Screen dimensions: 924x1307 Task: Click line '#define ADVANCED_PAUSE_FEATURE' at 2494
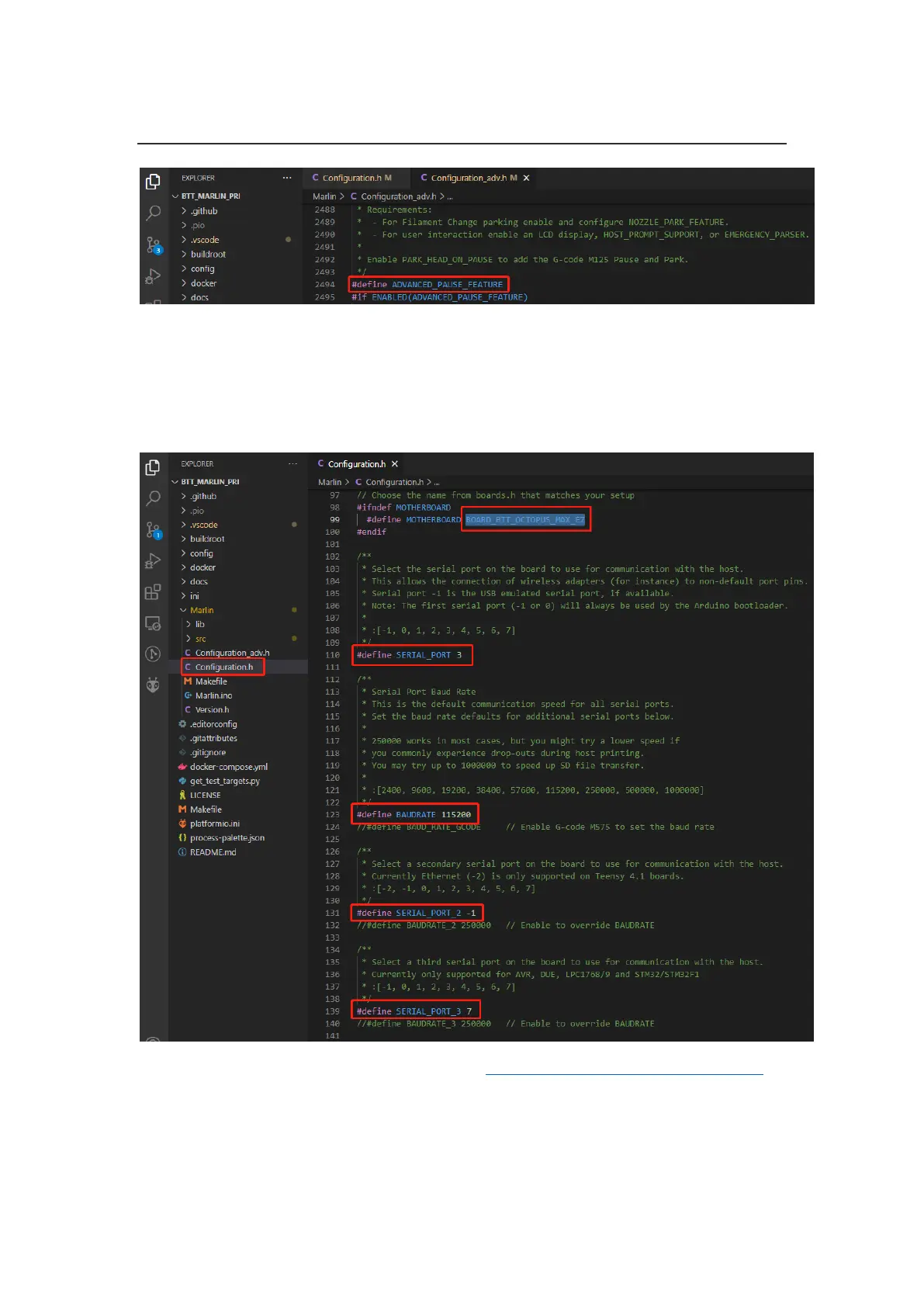coord(427,285)
